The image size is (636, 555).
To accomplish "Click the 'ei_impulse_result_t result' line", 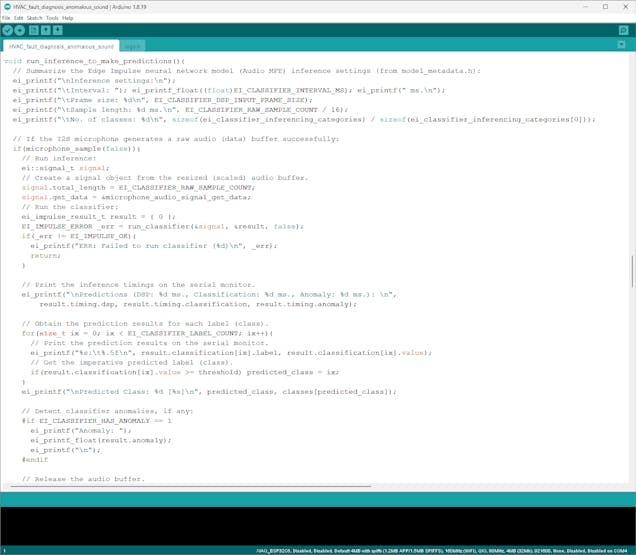I will click(99, 217).
